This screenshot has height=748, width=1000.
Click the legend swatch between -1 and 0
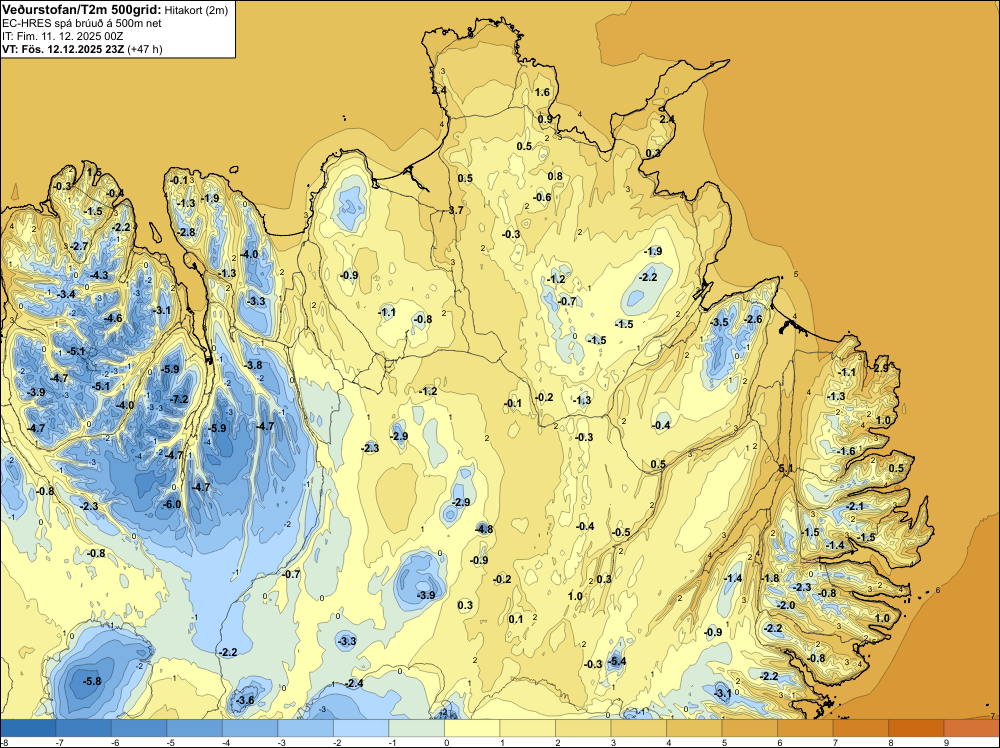click(416, 728)
